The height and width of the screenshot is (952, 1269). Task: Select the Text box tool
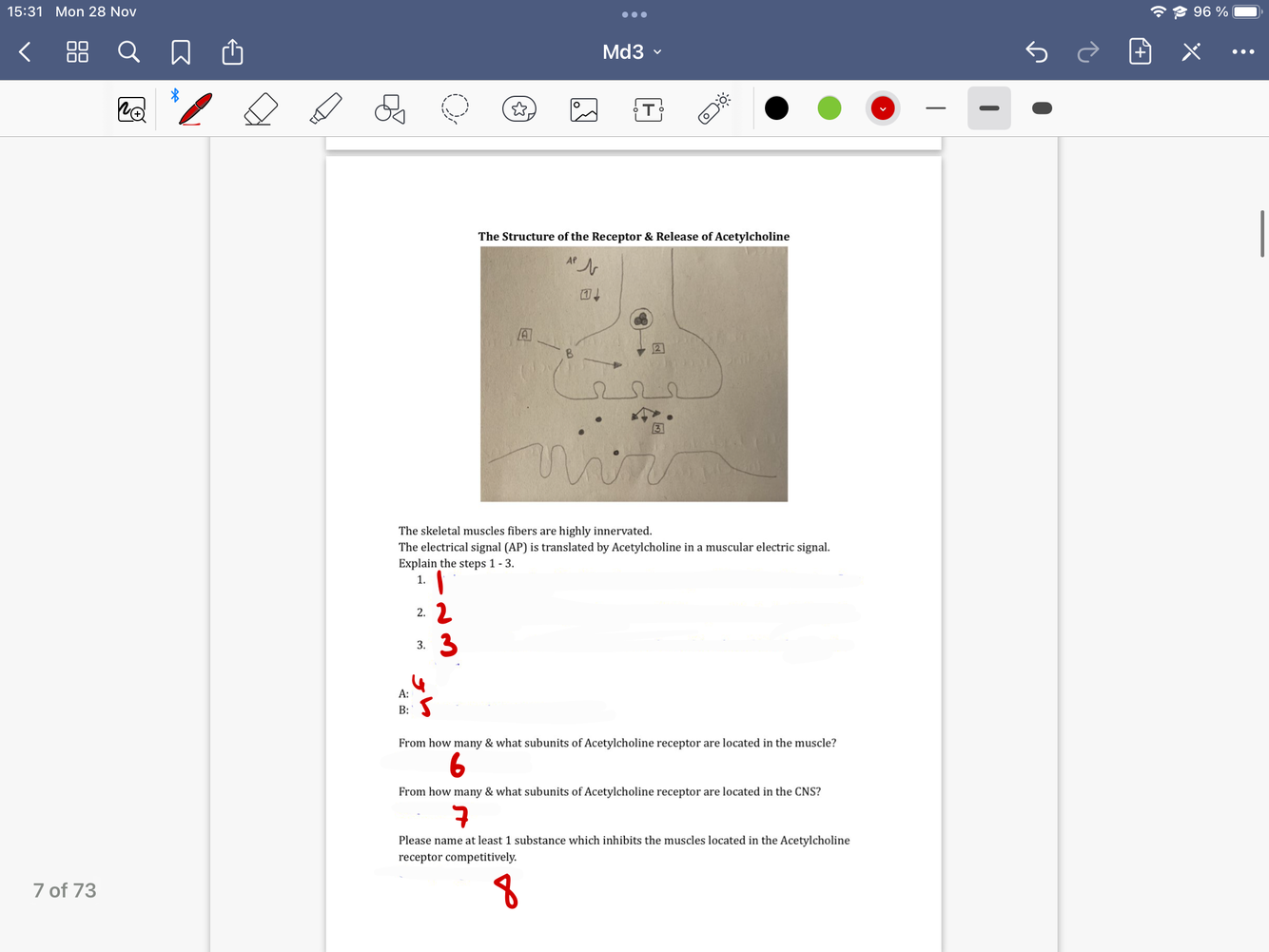tap(649, 109)
